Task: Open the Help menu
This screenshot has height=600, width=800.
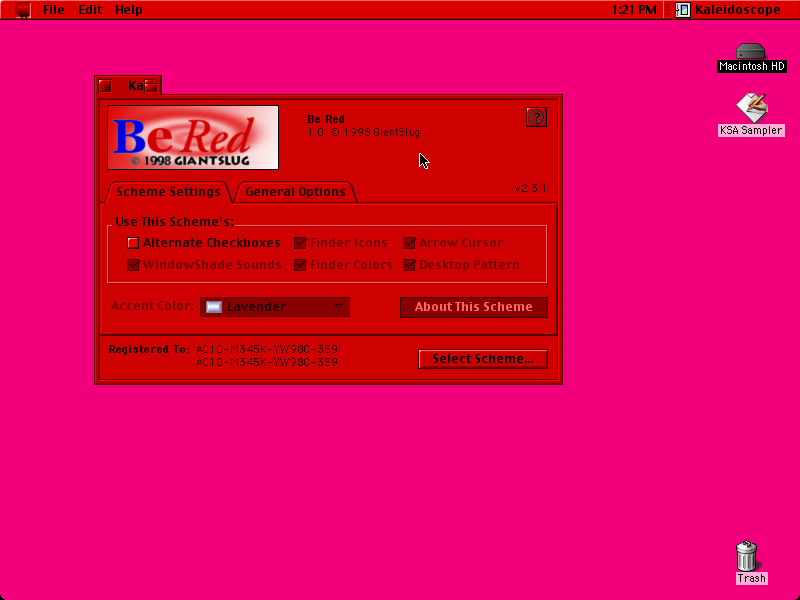Action: [129, 10]
